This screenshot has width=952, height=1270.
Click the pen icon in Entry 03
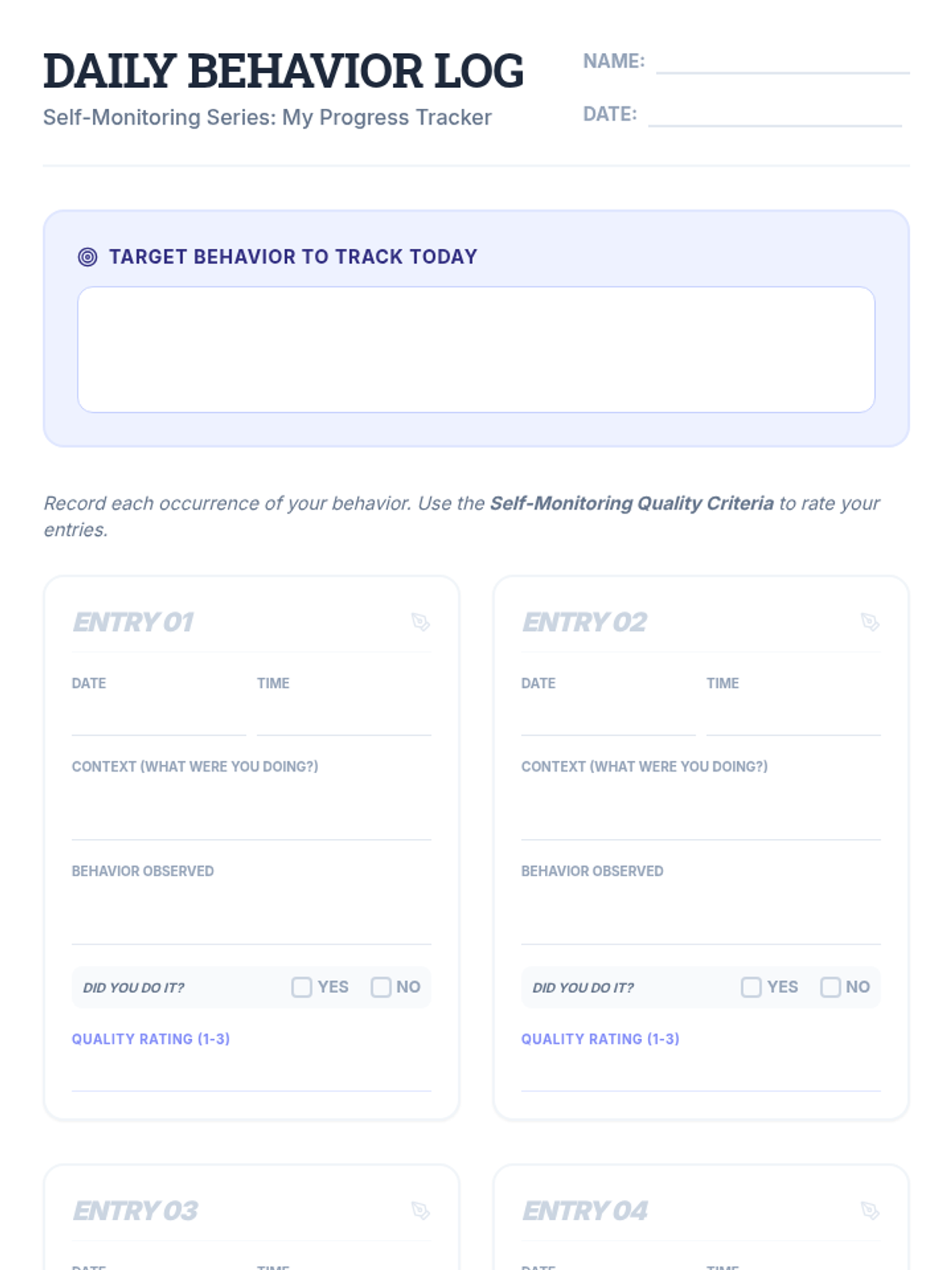click(420, 1210)
